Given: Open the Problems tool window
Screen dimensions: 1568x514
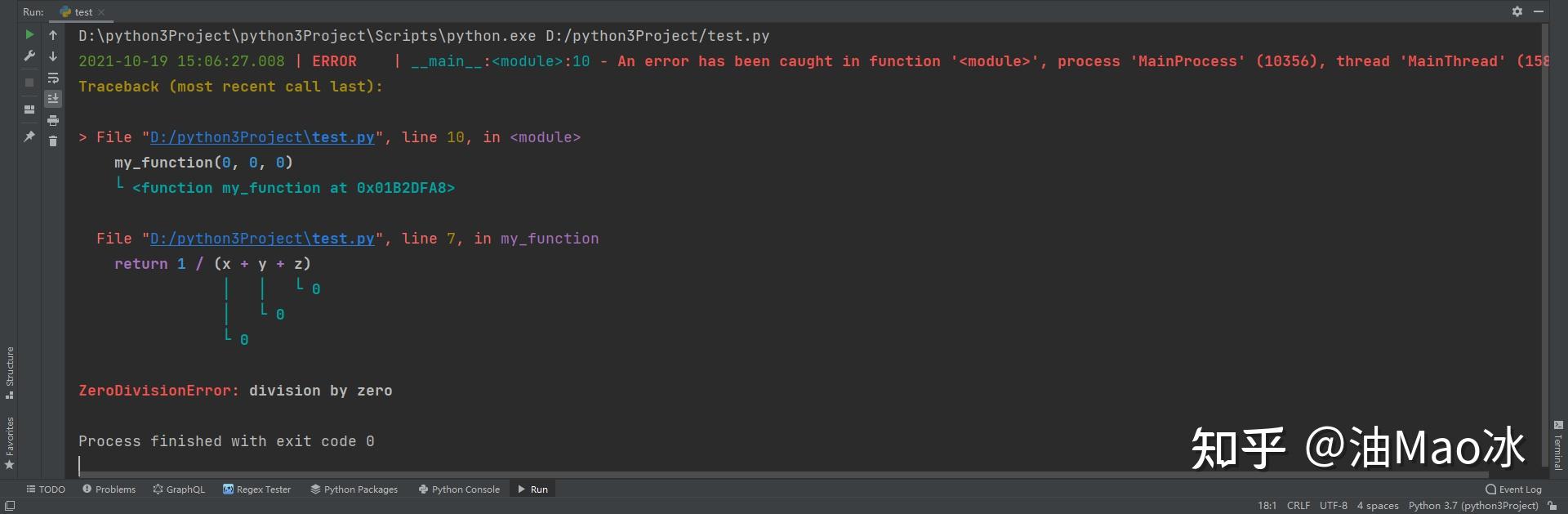Looking at the screenshot, I should coord(109,489).
